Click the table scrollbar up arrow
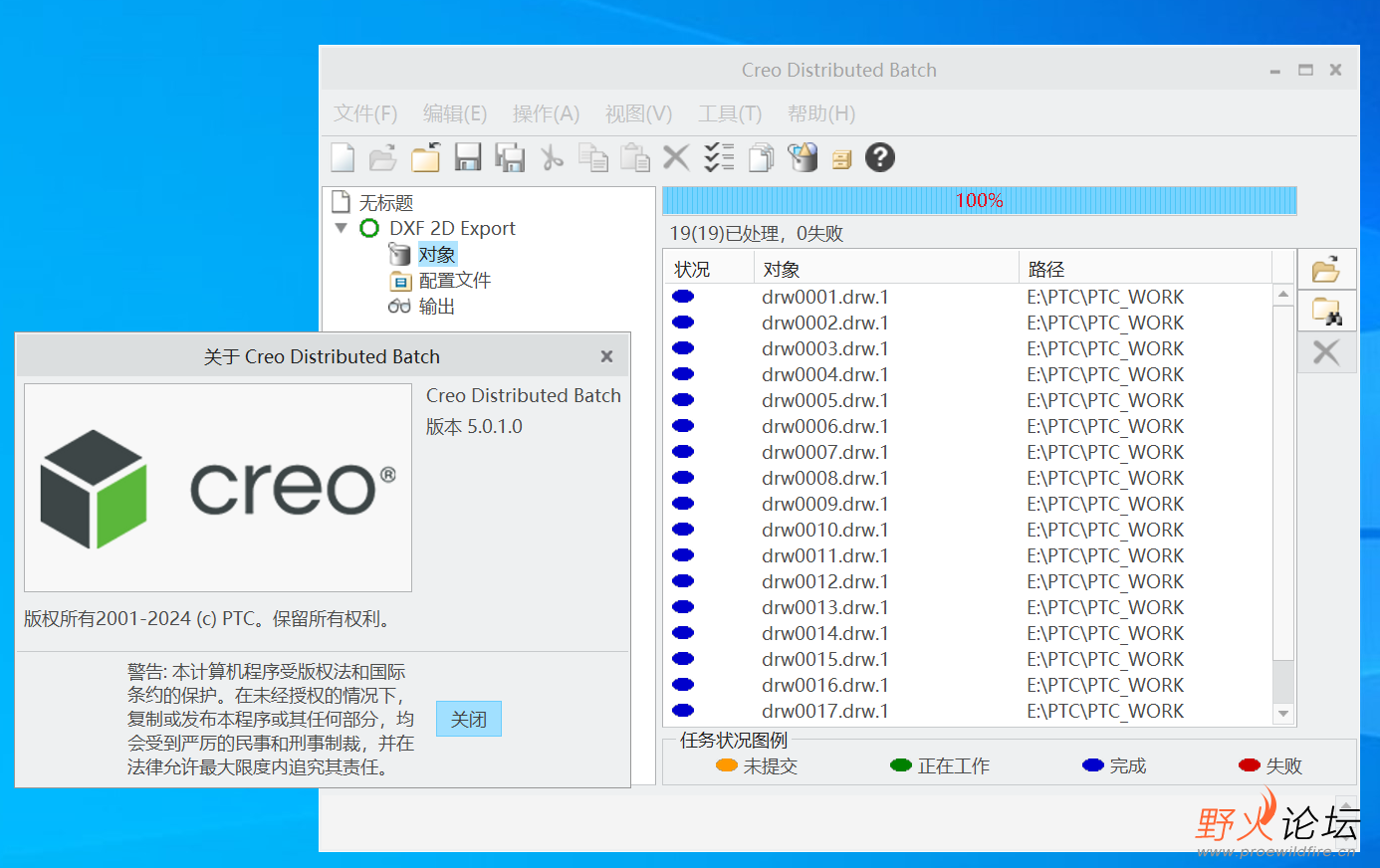1380x868 pixels. [1283, 294]
